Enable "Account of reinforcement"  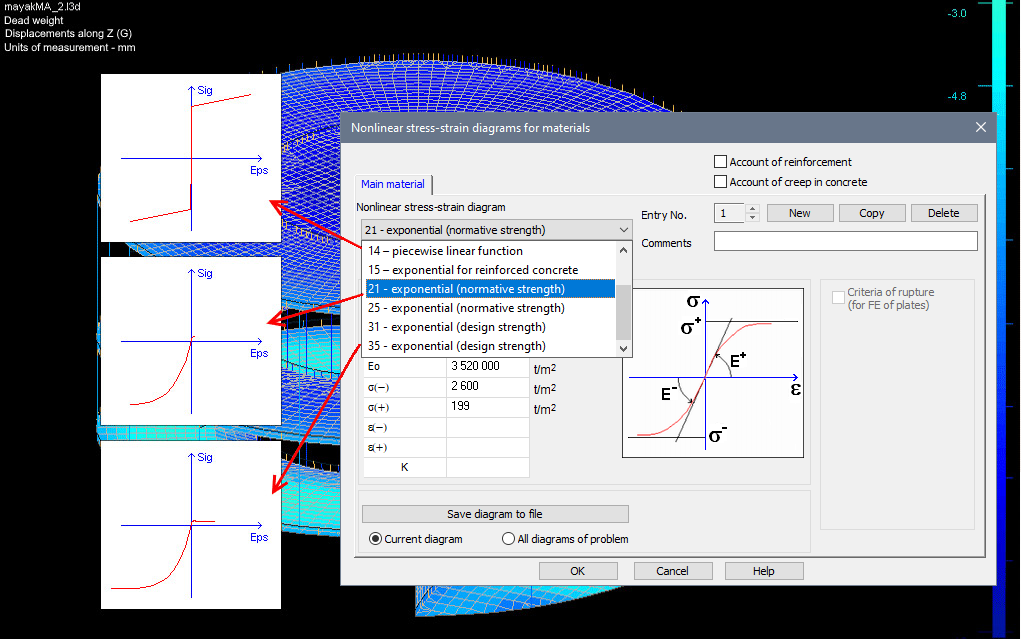pyautogui.click(x=719, y=161)
